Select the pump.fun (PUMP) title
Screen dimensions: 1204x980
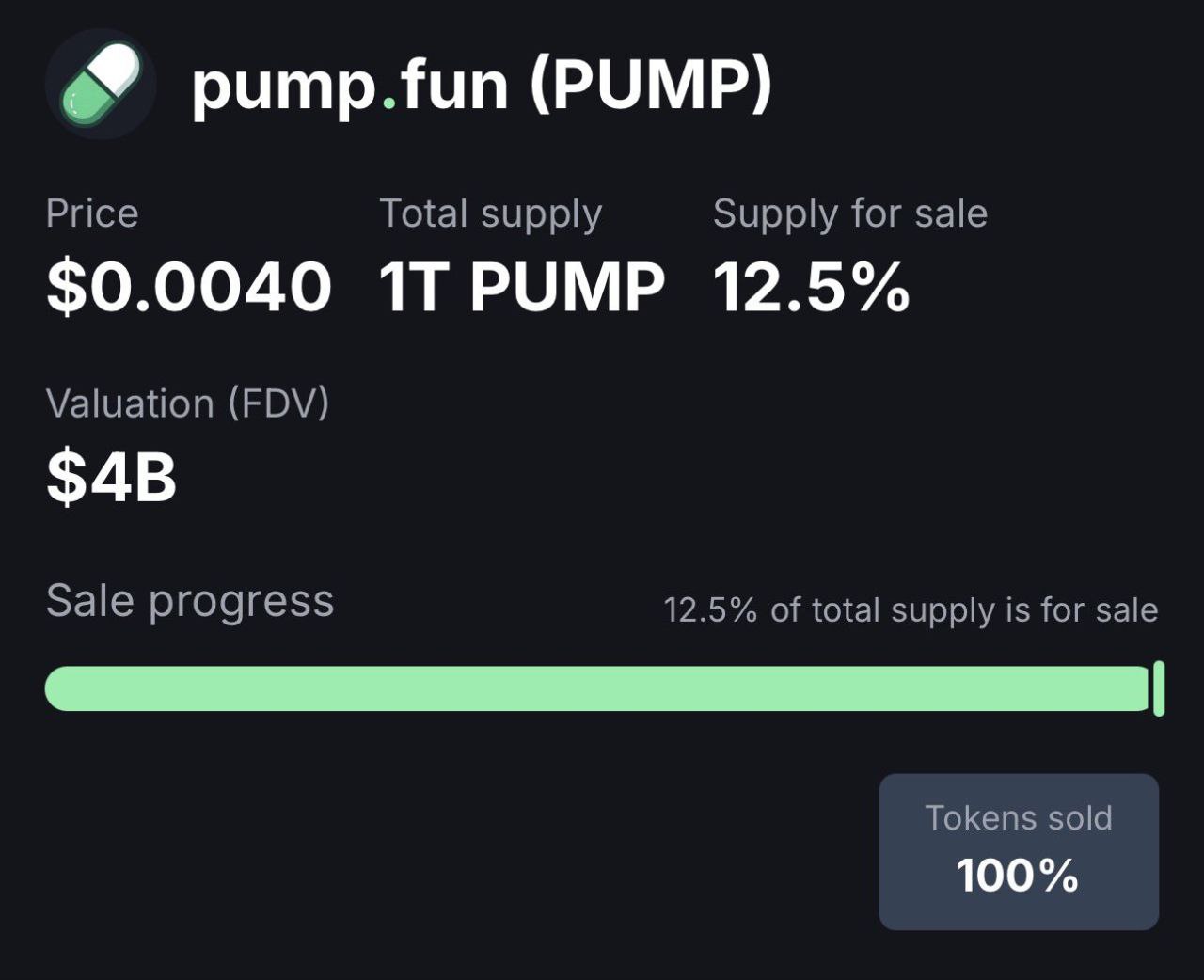(482, 85)
